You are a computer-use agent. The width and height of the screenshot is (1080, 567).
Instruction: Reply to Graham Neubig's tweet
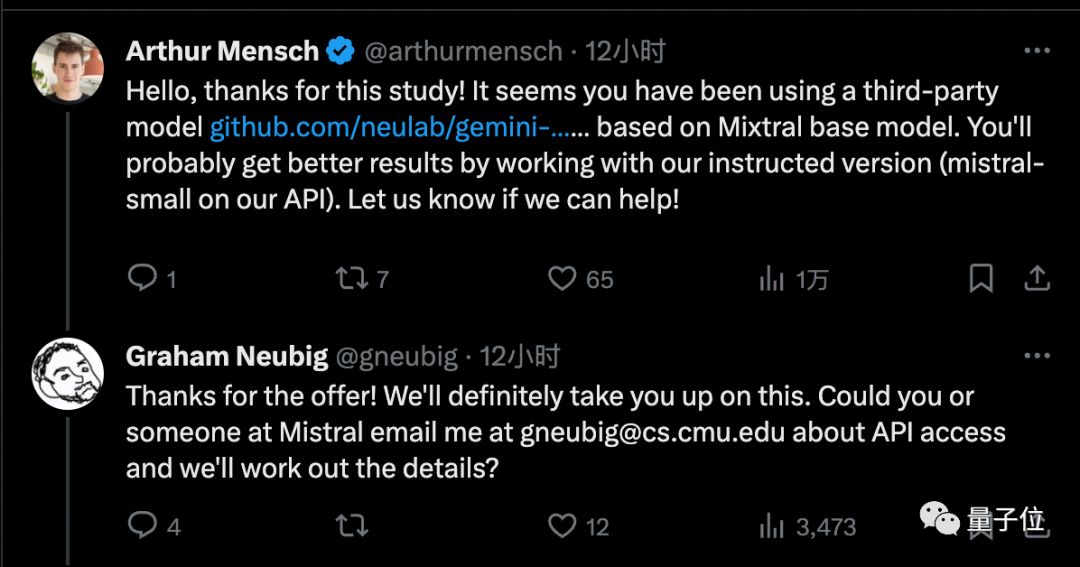click(144, 525)
